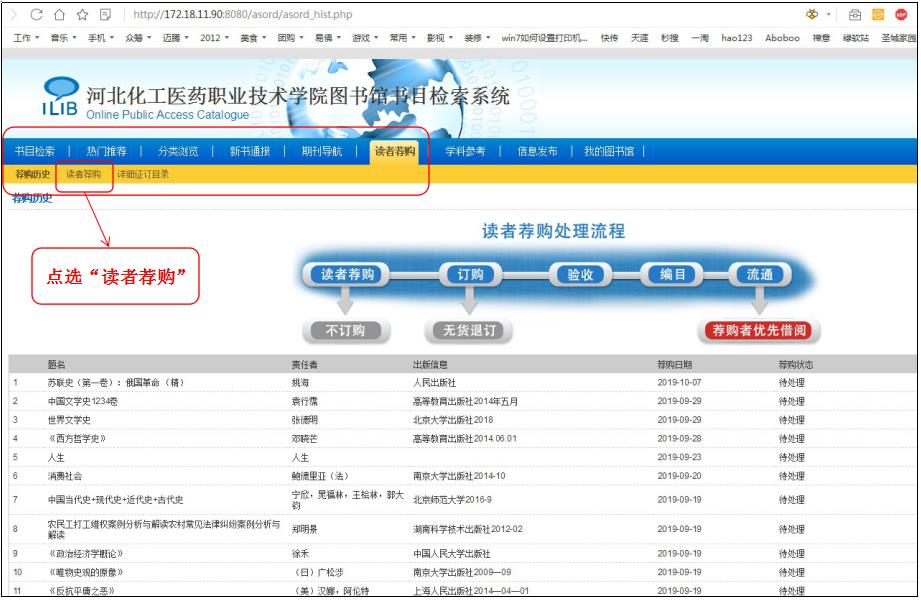Click the browser reload page icon

click(37, 15)
